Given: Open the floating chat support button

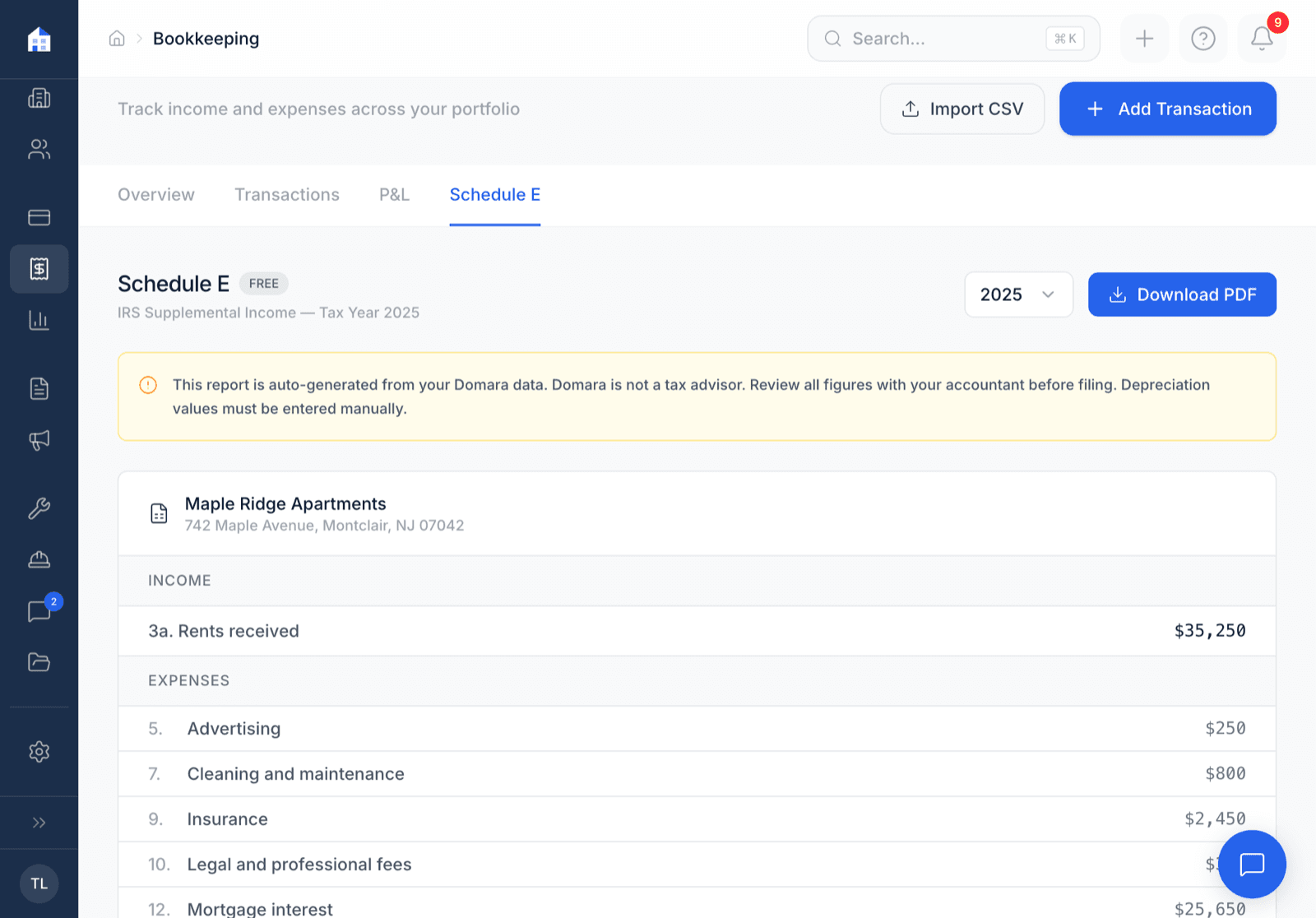Looking at the screenshot, I should [x=1251, y=864].
